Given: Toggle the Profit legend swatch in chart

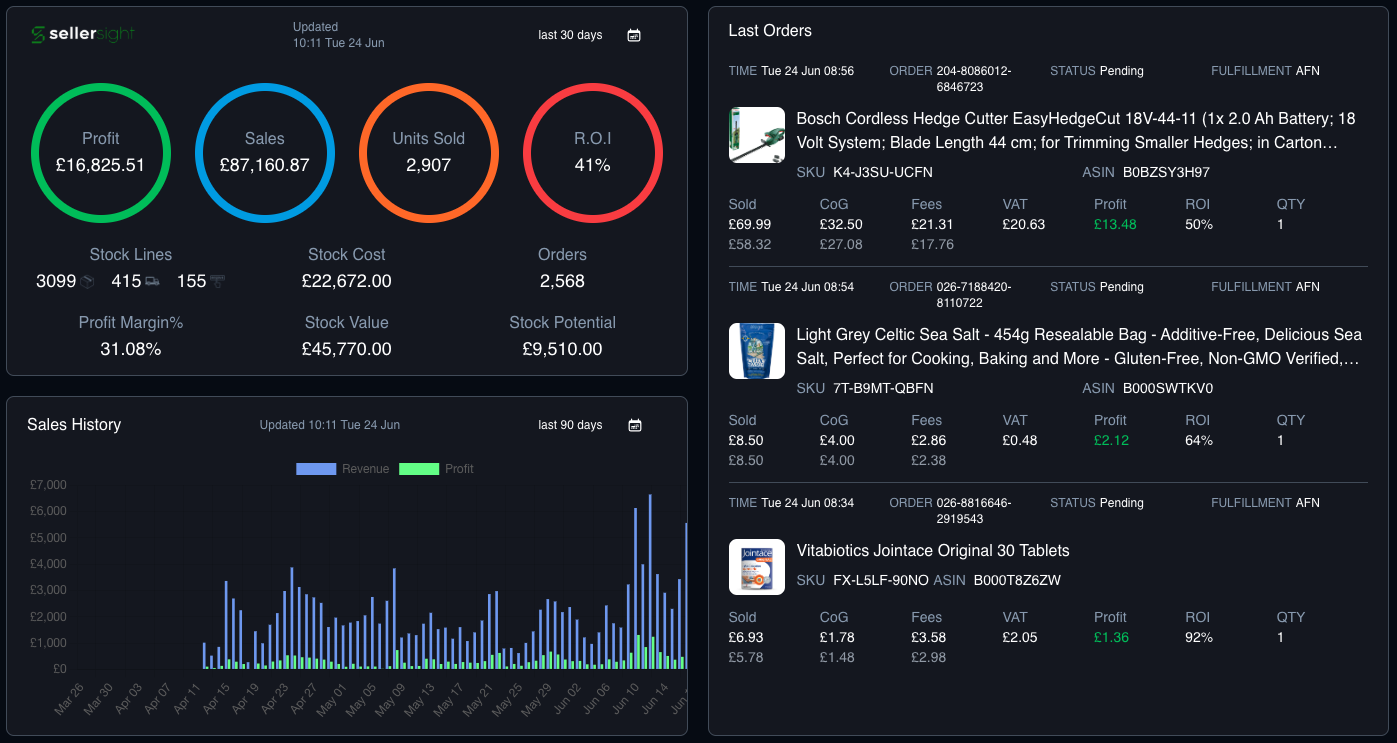Looking at the screenshot, I should pyautogui.click(x=419, y=469).
